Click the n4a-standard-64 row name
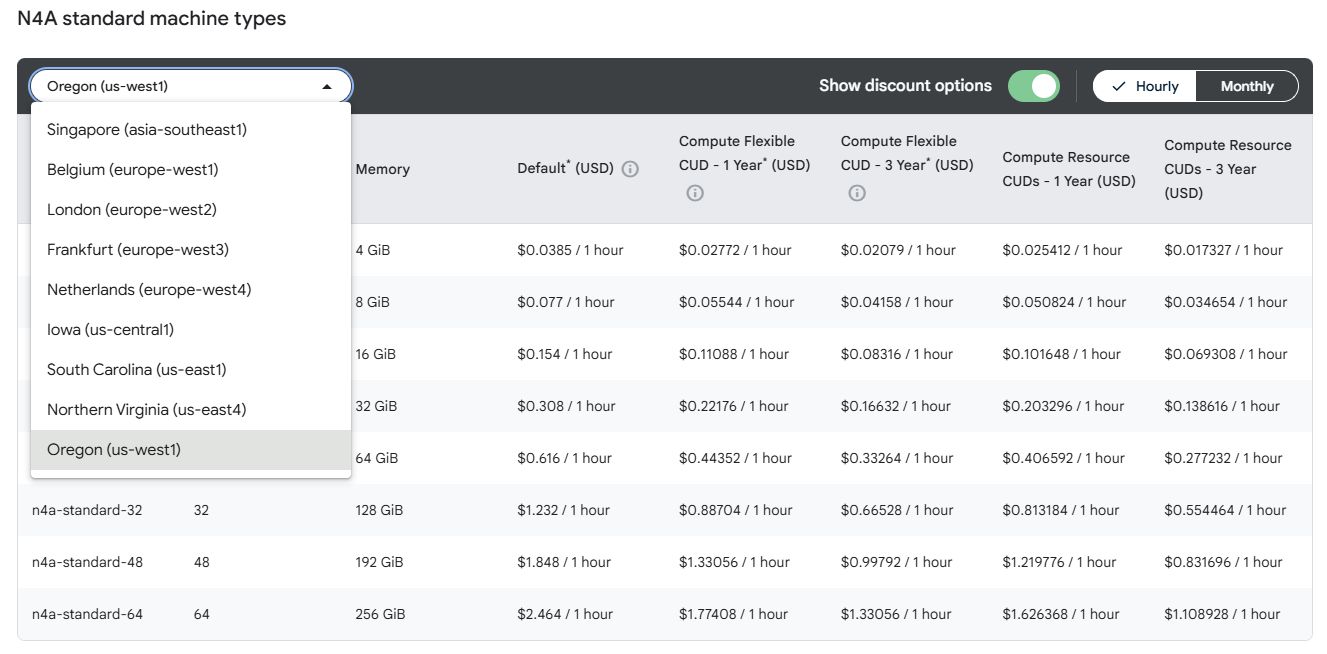This screenshot has width=1327, height=654. click(x=87, y=614)
